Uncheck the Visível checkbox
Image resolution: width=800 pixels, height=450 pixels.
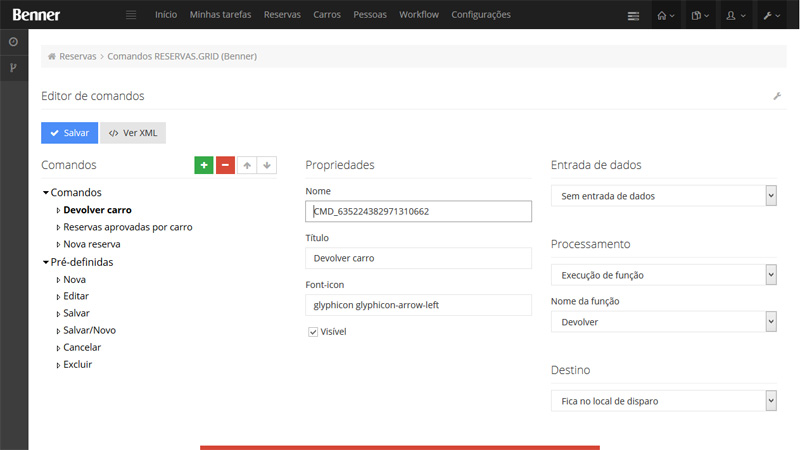click(x=314, y=331)
